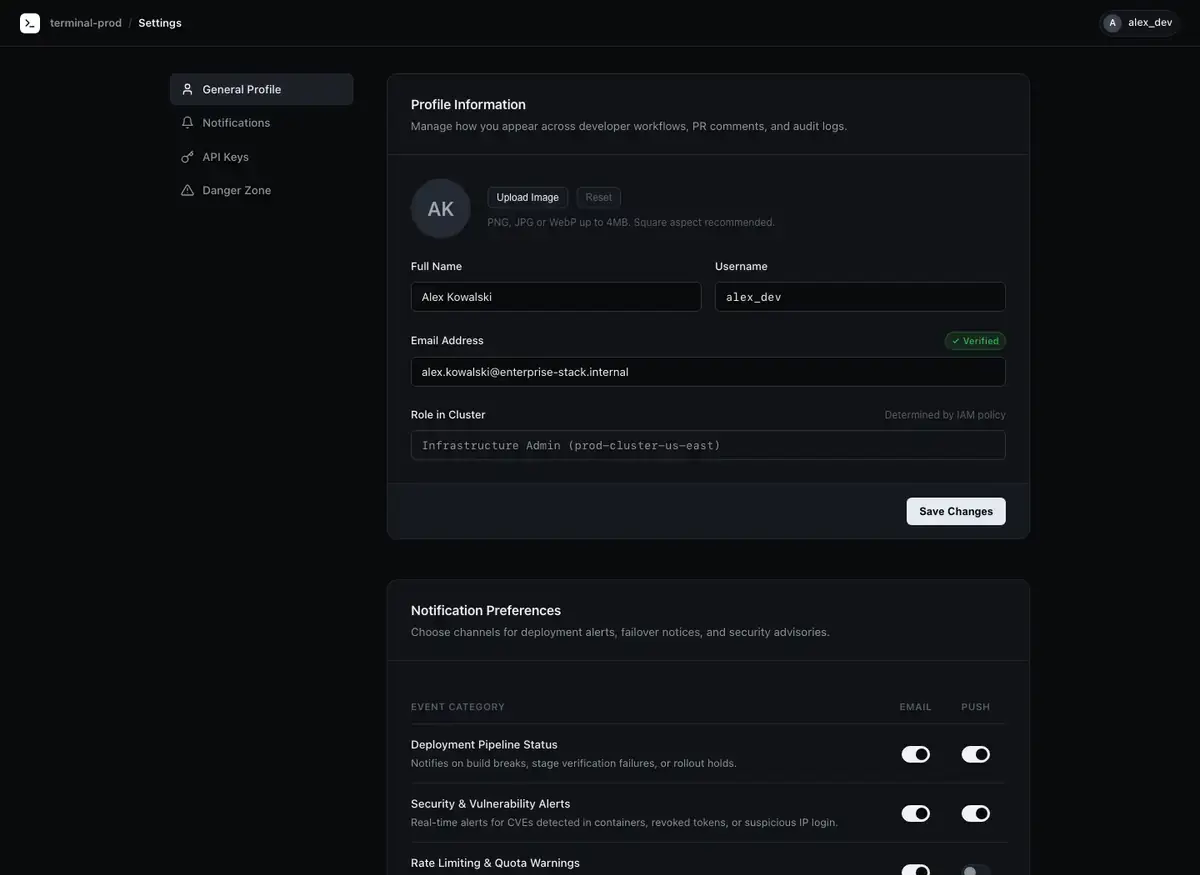Toggle Email for Deployment Pipeline Status
Viewport: 1200px width, 875px height.
pyautogui.click(x=916, y=754)
